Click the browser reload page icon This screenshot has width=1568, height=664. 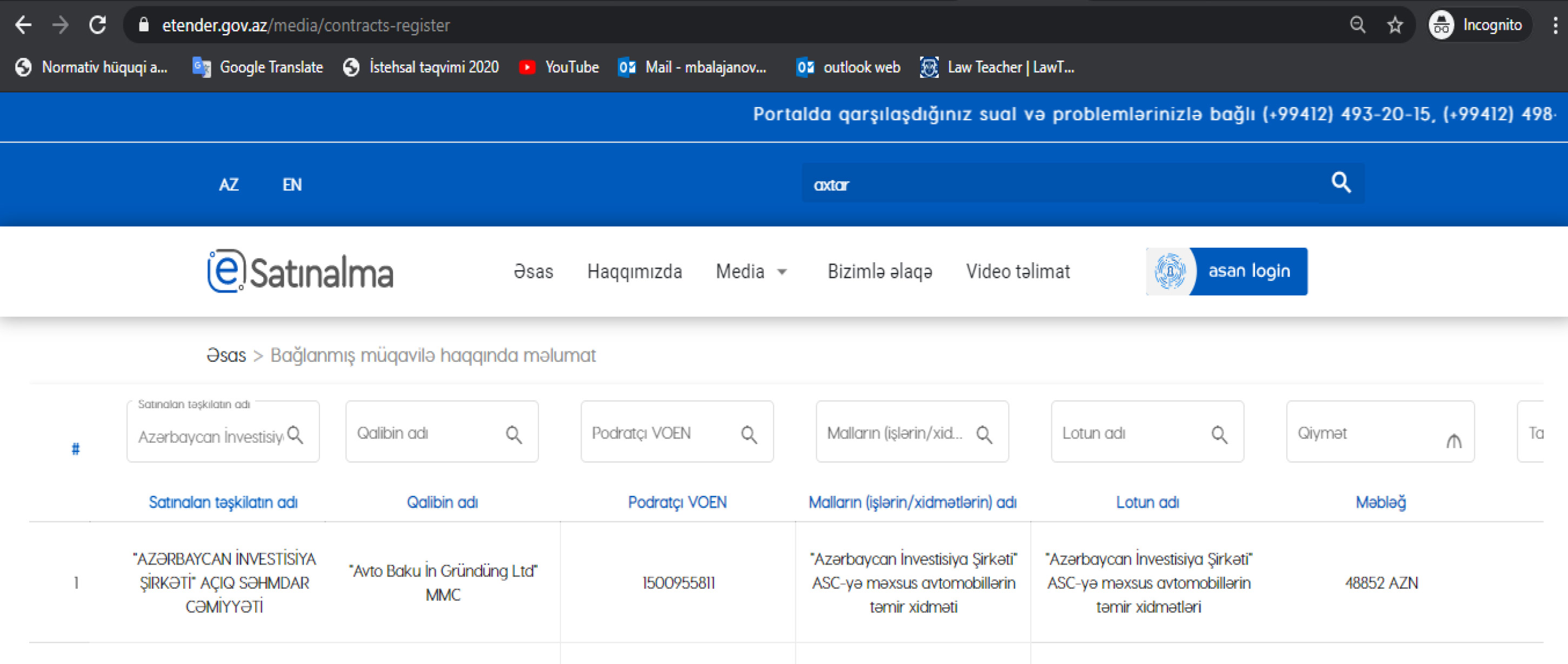98,25
